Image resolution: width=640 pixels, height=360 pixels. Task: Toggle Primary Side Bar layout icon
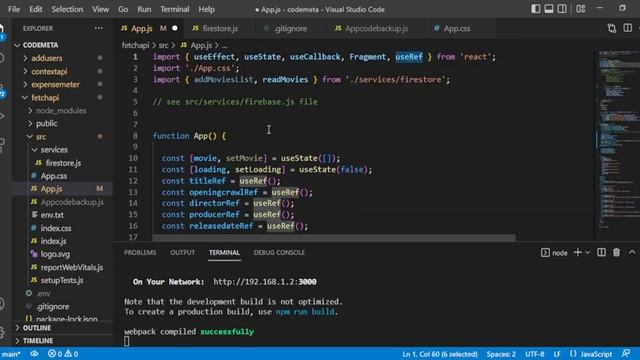tap(536, 9)
